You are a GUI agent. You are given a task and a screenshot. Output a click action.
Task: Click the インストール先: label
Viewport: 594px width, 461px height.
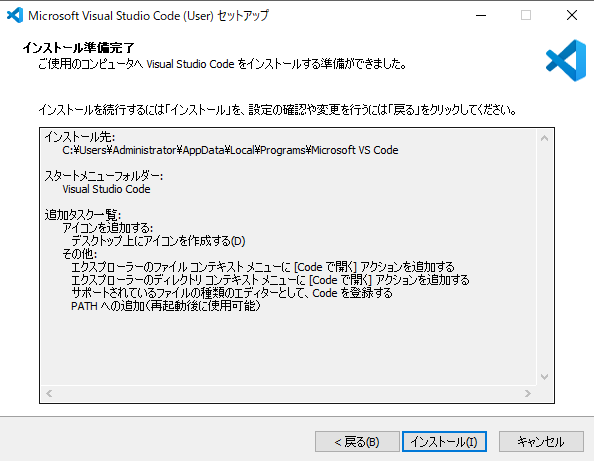pos(80,137)
